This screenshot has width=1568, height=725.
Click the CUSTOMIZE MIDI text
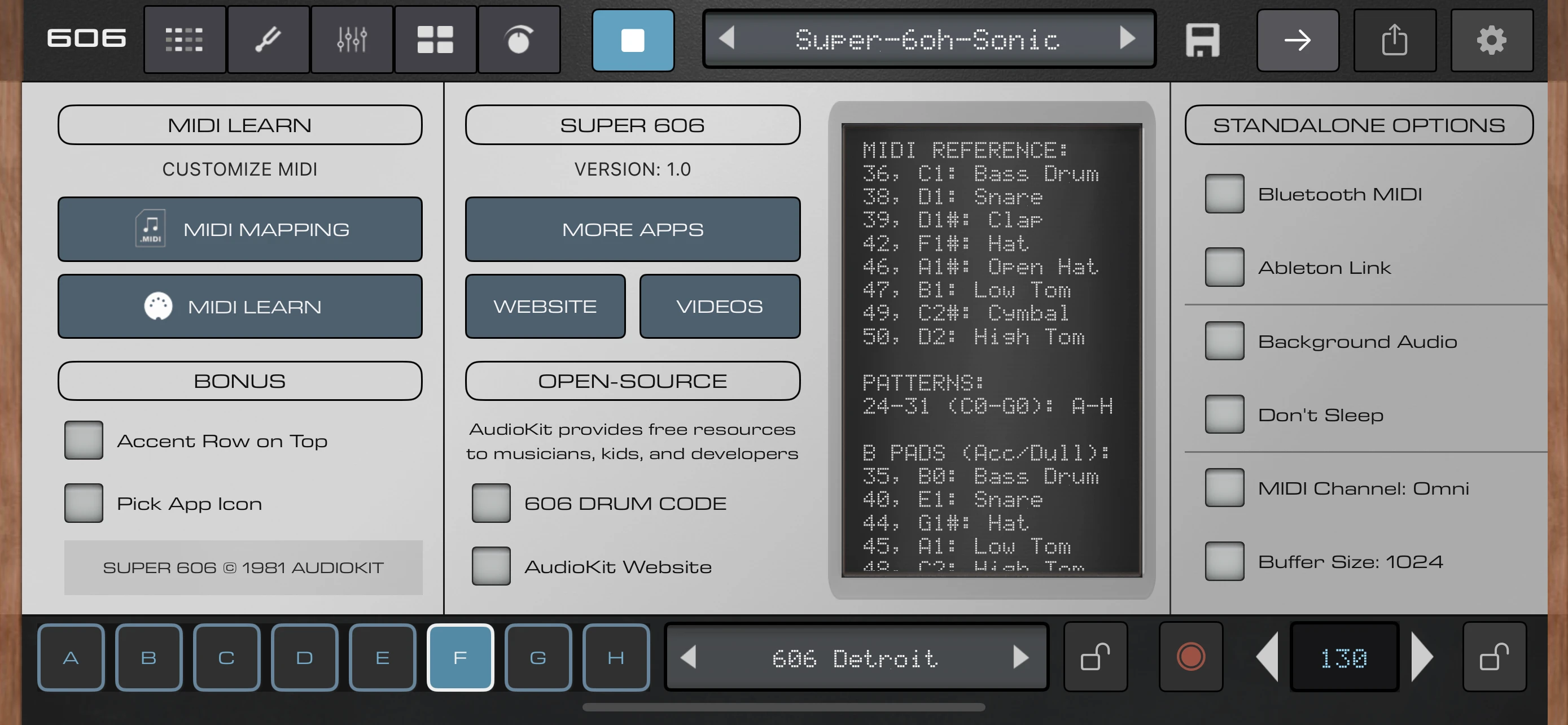point(240,169)
